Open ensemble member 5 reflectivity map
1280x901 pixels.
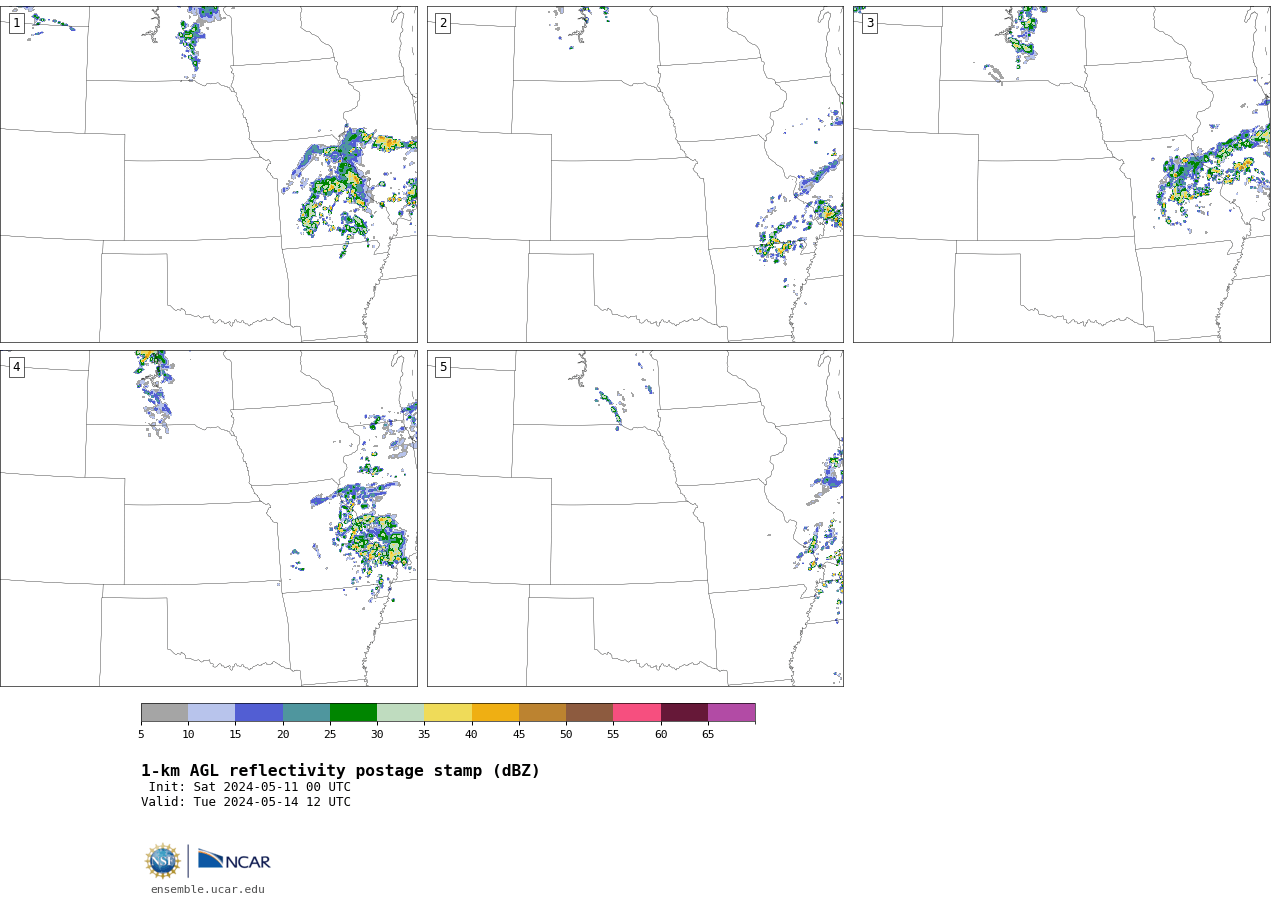pos(635,518)
